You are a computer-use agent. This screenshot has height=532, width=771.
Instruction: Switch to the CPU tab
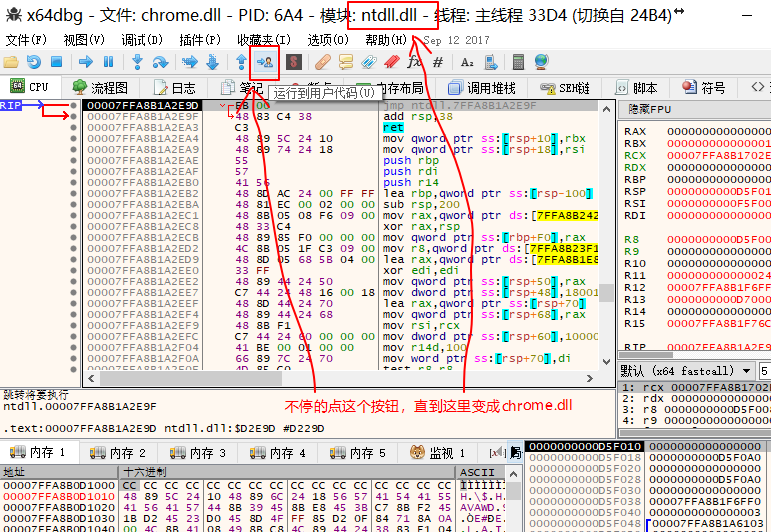tap(30, 87)
